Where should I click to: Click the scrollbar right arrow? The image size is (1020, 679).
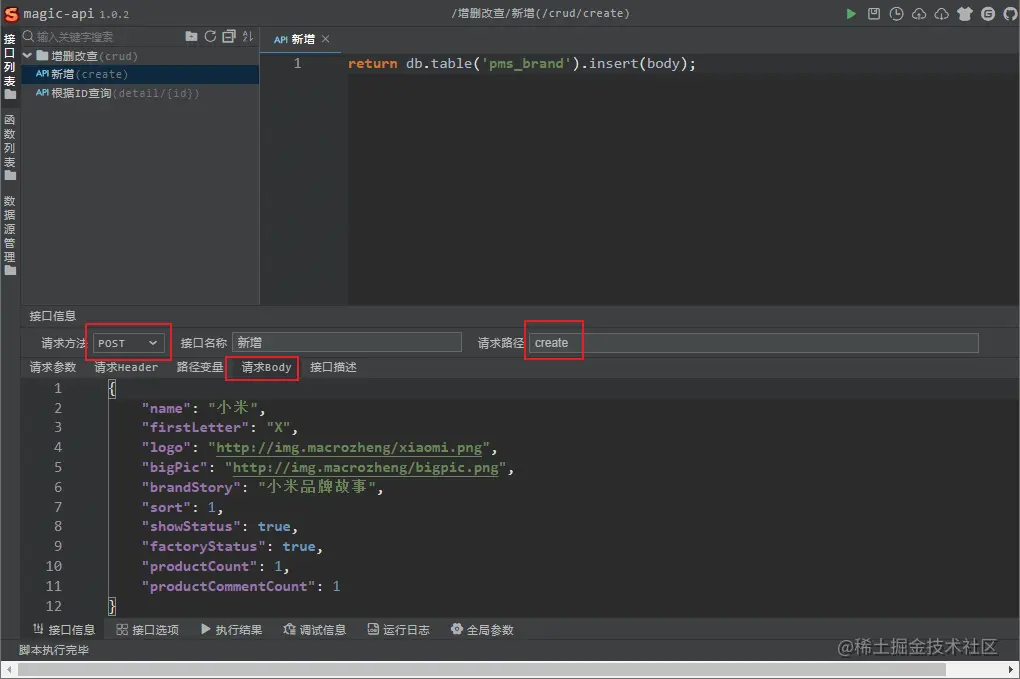pos(1011,670)
